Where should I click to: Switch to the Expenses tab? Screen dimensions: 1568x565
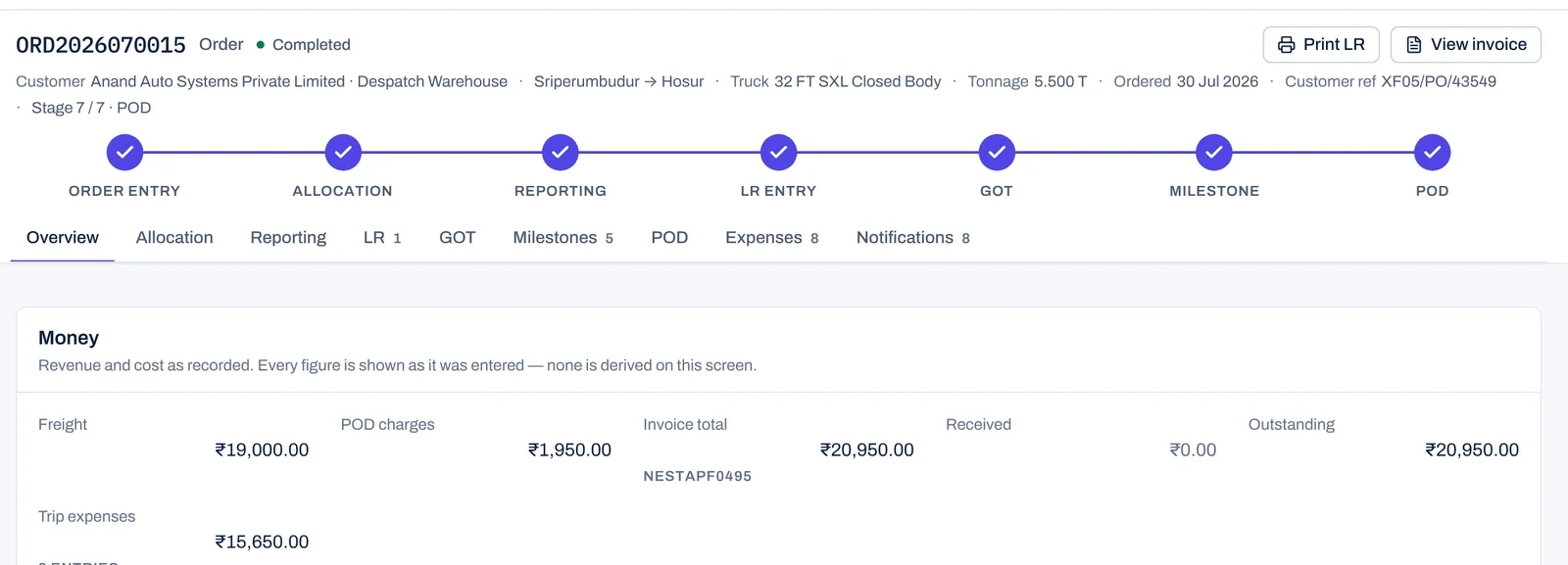(772, 238)
